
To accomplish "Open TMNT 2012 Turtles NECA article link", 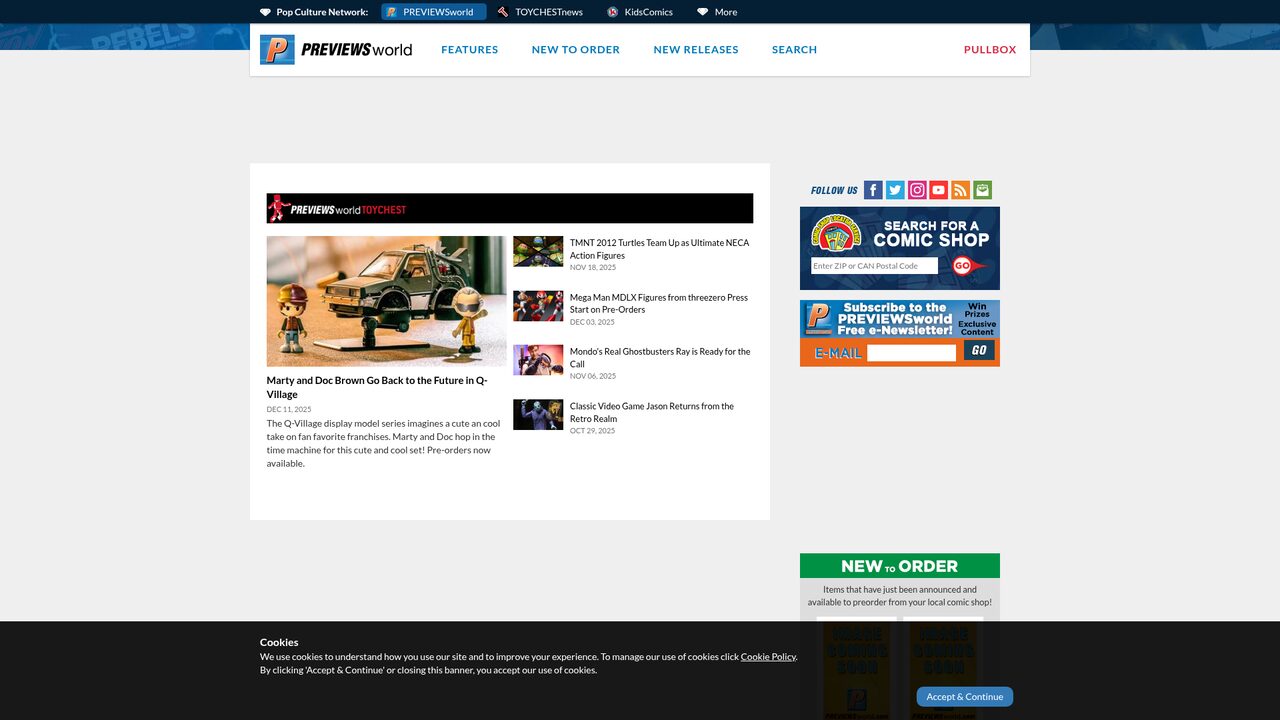I will click(x=659, y=249).
